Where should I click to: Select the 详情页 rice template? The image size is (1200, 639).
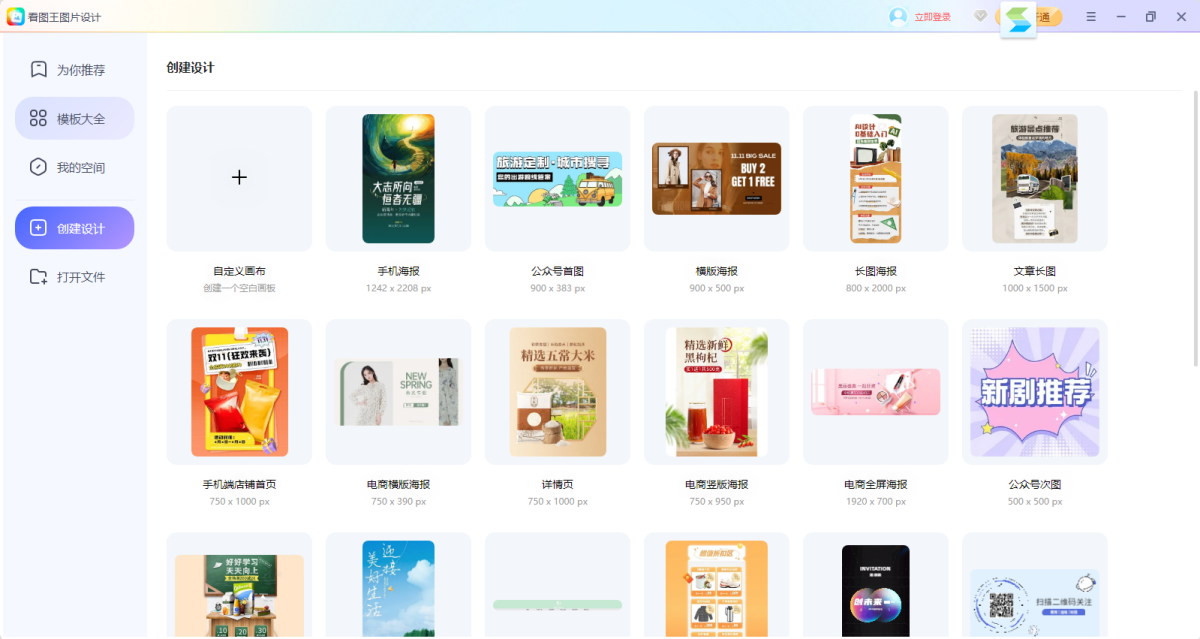click(556, 391)
